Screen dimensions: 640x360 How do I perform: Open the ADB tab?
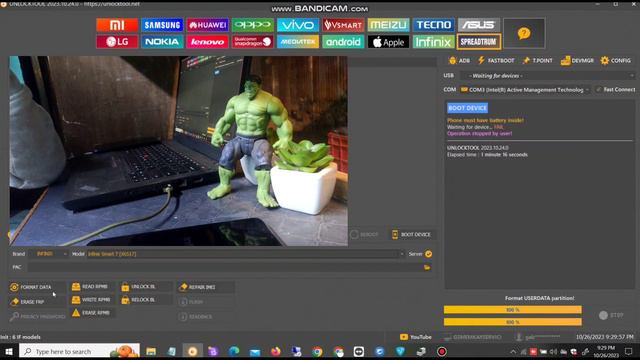coord(459,60)
